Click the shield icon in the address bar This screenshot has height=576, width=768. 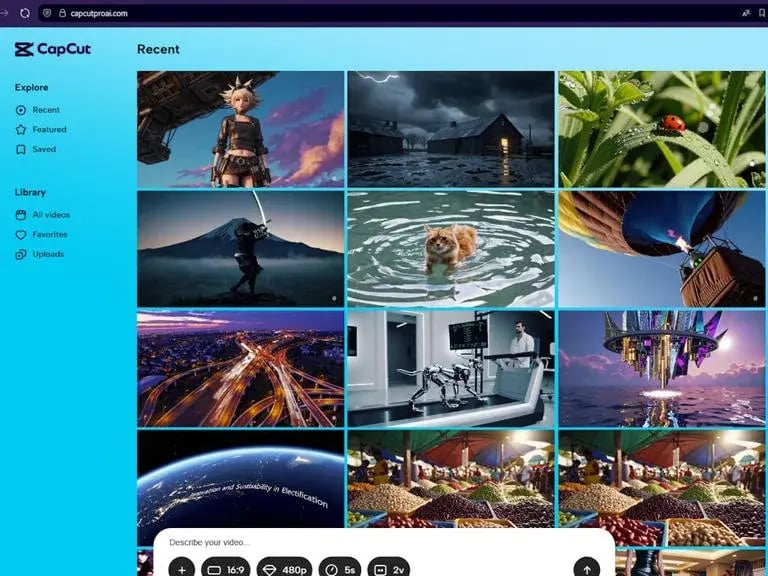coord(47,13)
